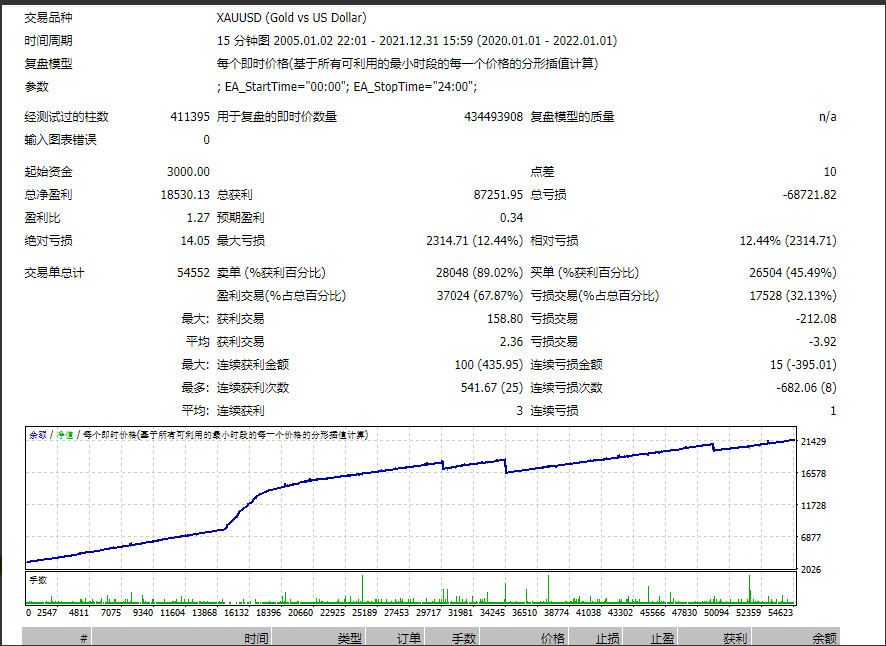Click the EA_StartTime="00:00" parameters line
Viewport: 886px width, 646px height.
[x=347, y=86]
